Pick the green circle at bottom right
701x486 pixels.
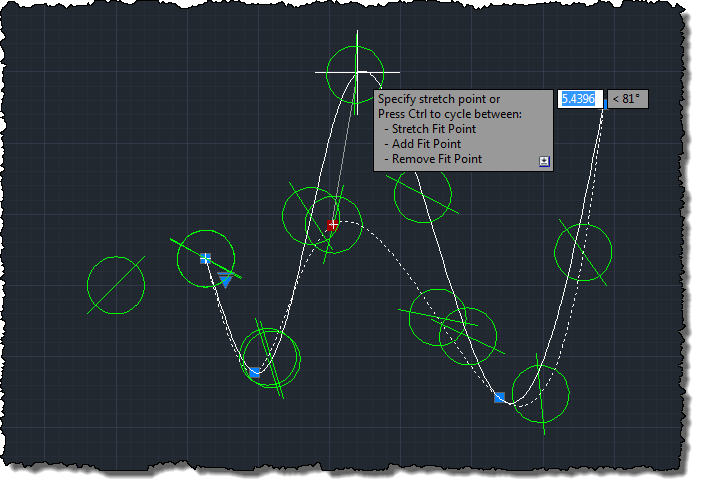[540, 392]
